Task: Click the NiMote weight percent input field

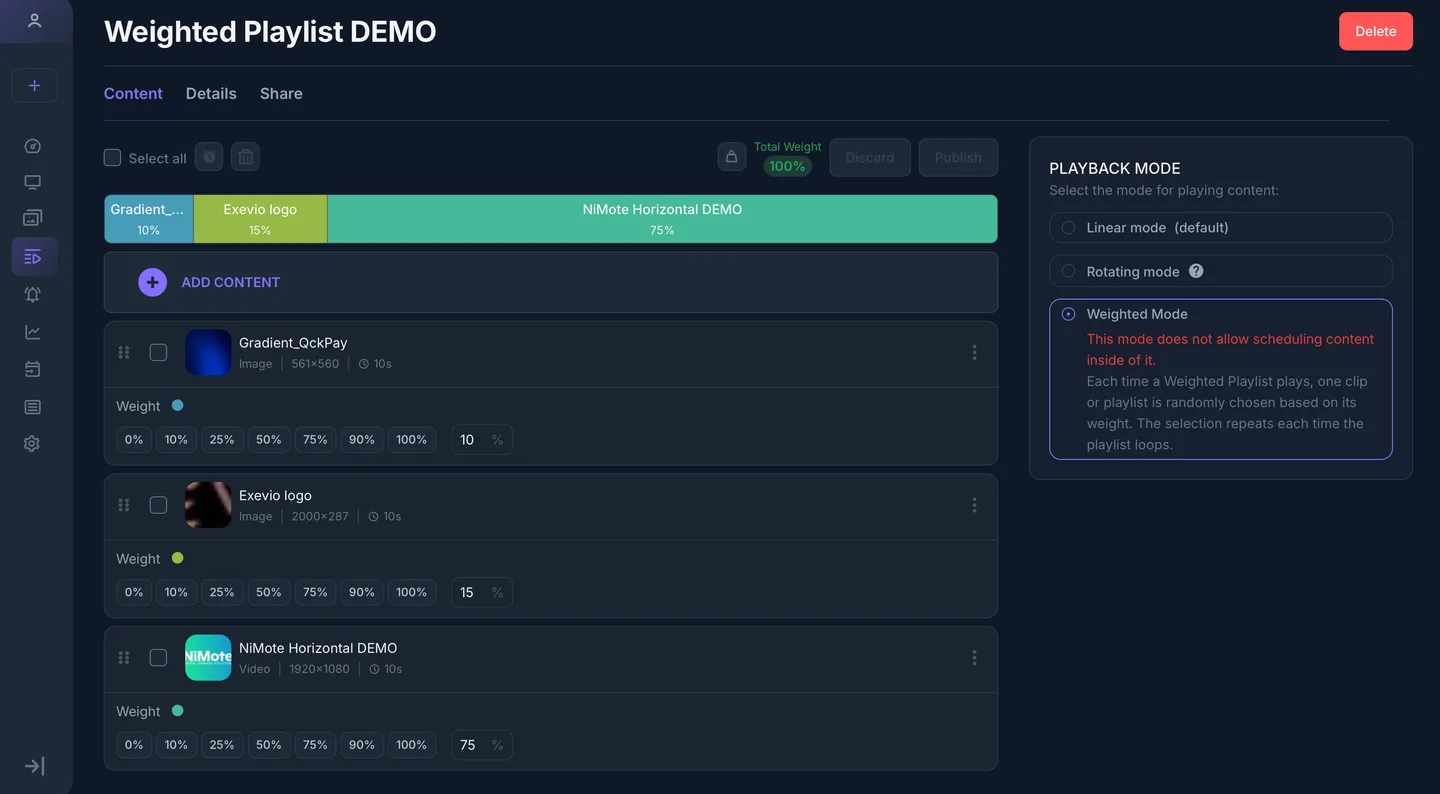Action: click(482, 744)
